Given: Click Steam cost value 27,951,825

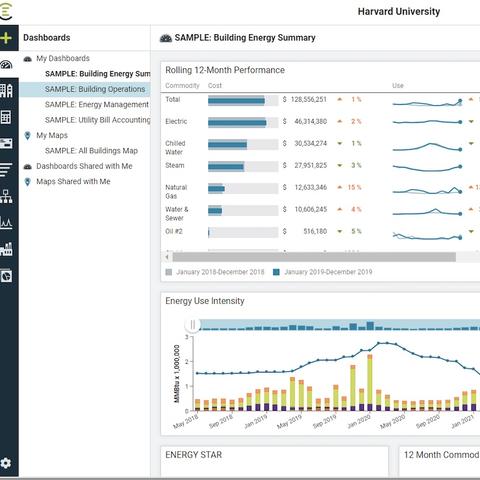Looking at the screenshot, I should coord(310,165).
